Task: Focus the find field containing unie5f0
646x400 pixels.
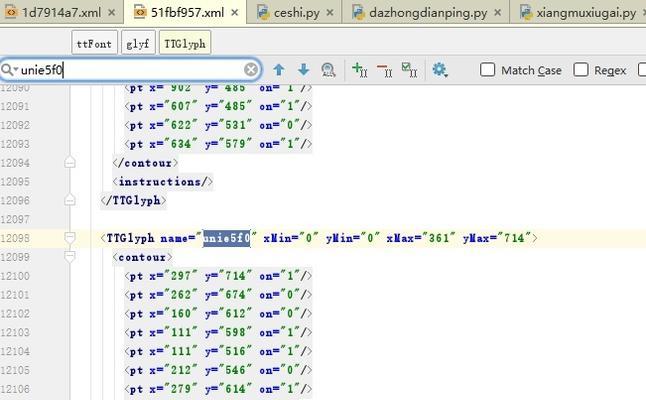Action: point(130,70)
